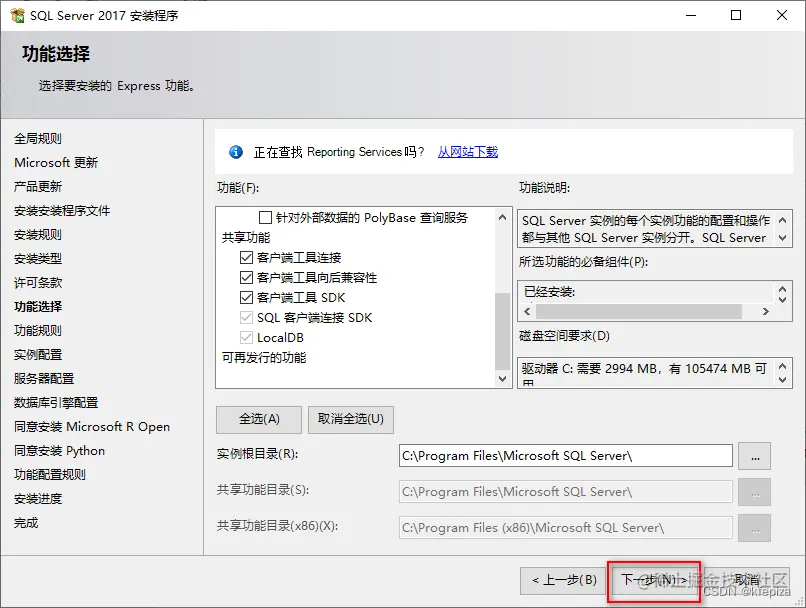The width and height of the screenshot is (806, 608).
Task: Click up arrow in 已经安装 box
Action: pos(782,289)
